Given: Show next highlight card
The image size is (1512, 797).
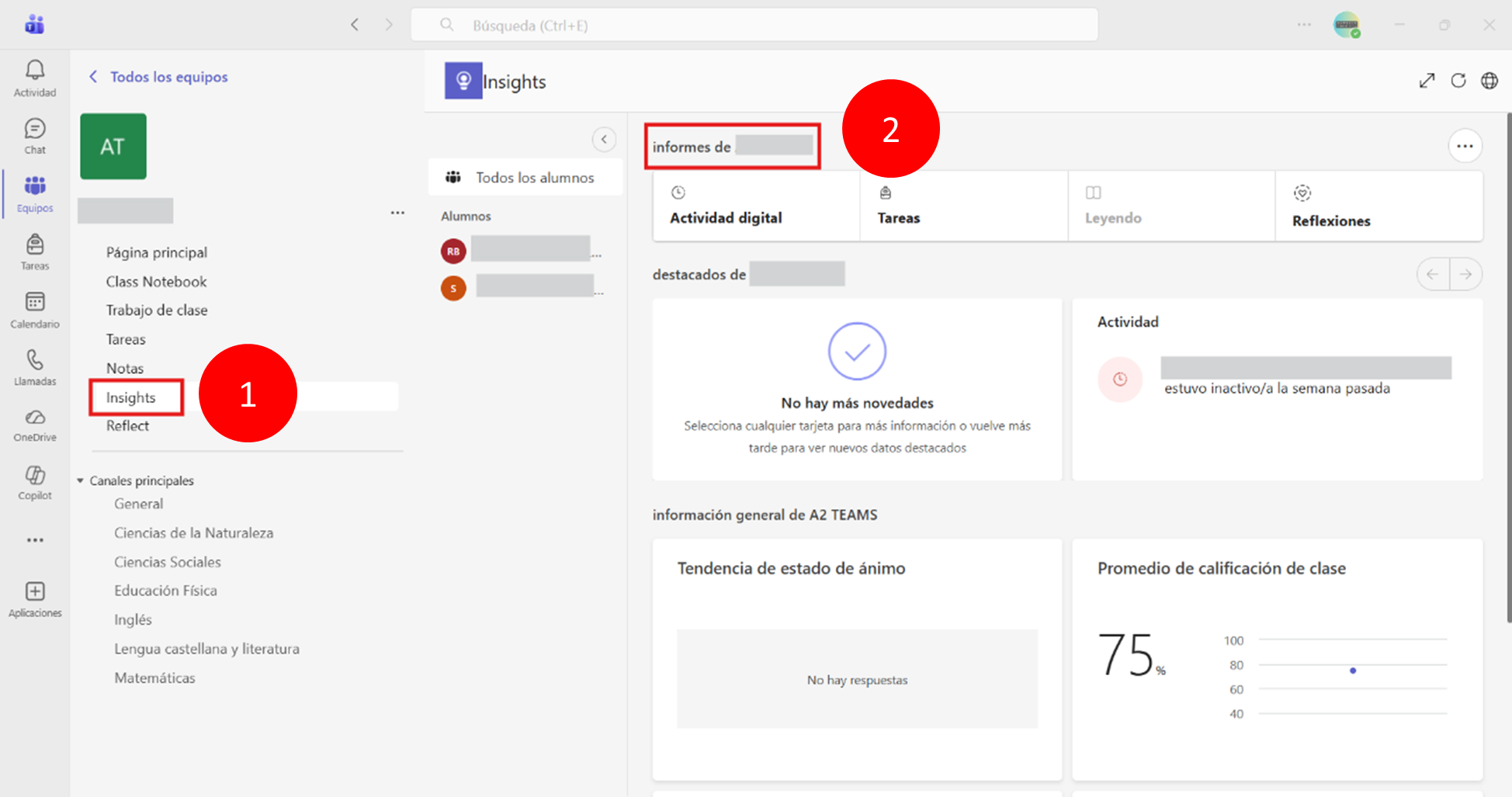Looking at the screenshot, I should click(1465, 274).
